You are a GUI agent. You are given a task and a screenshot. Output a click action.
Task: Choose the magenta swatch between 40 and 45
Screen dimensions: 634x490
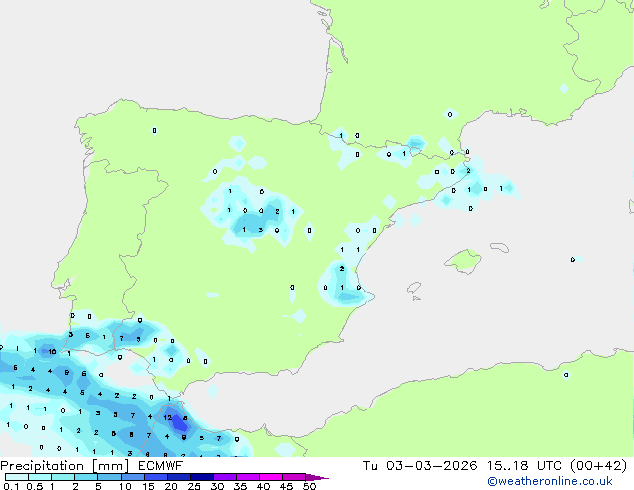271,477
